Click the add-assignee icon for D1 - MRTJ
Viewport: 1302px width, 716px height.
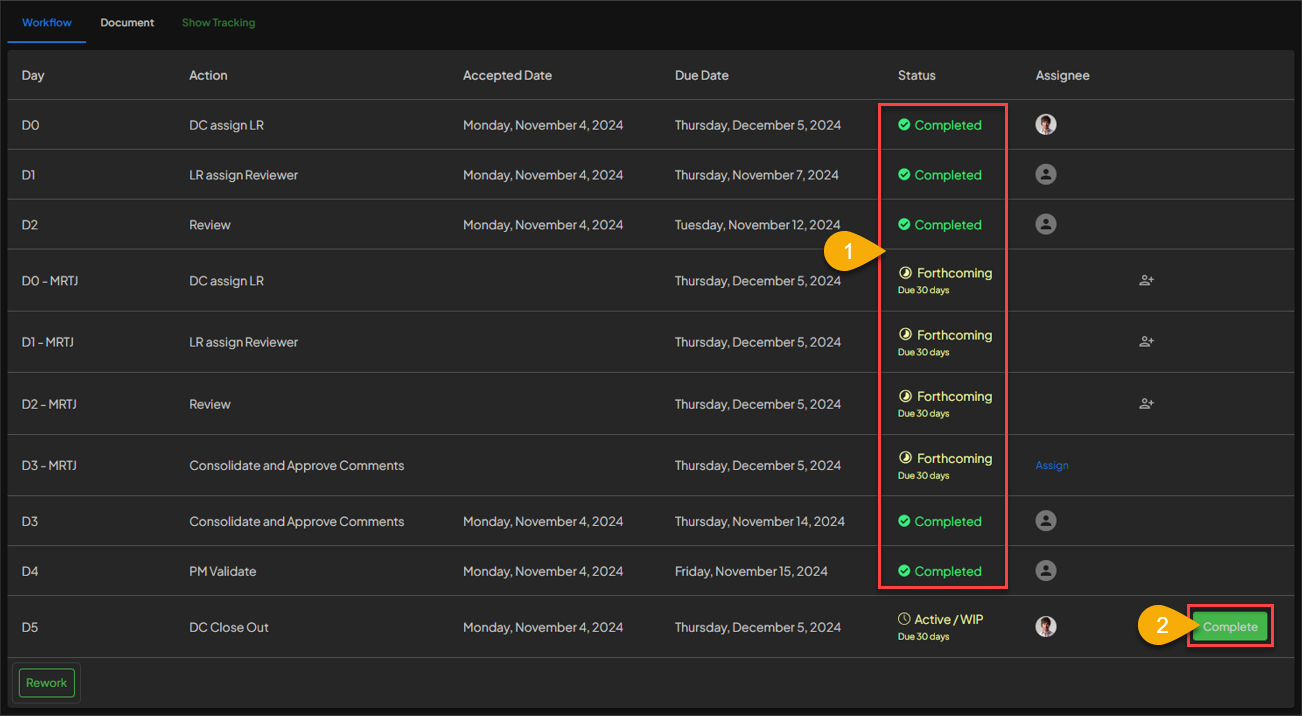click(1146, 342)
